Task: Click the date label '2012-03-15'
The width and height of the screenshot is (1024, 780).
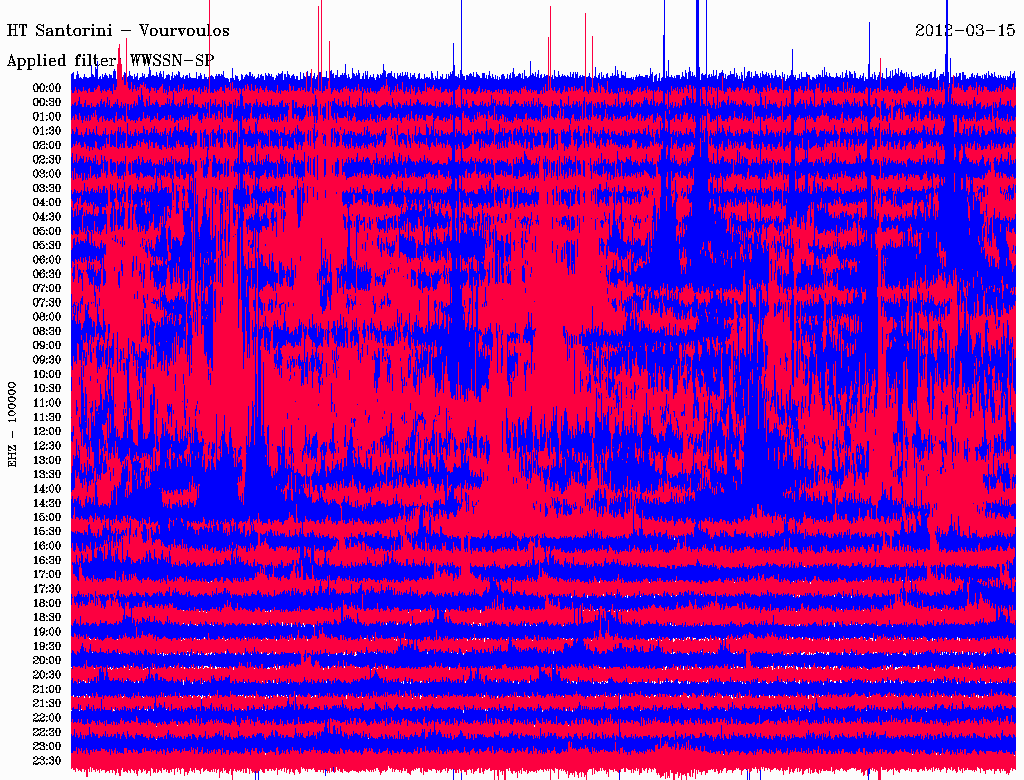Action: (x=965, y=30)
